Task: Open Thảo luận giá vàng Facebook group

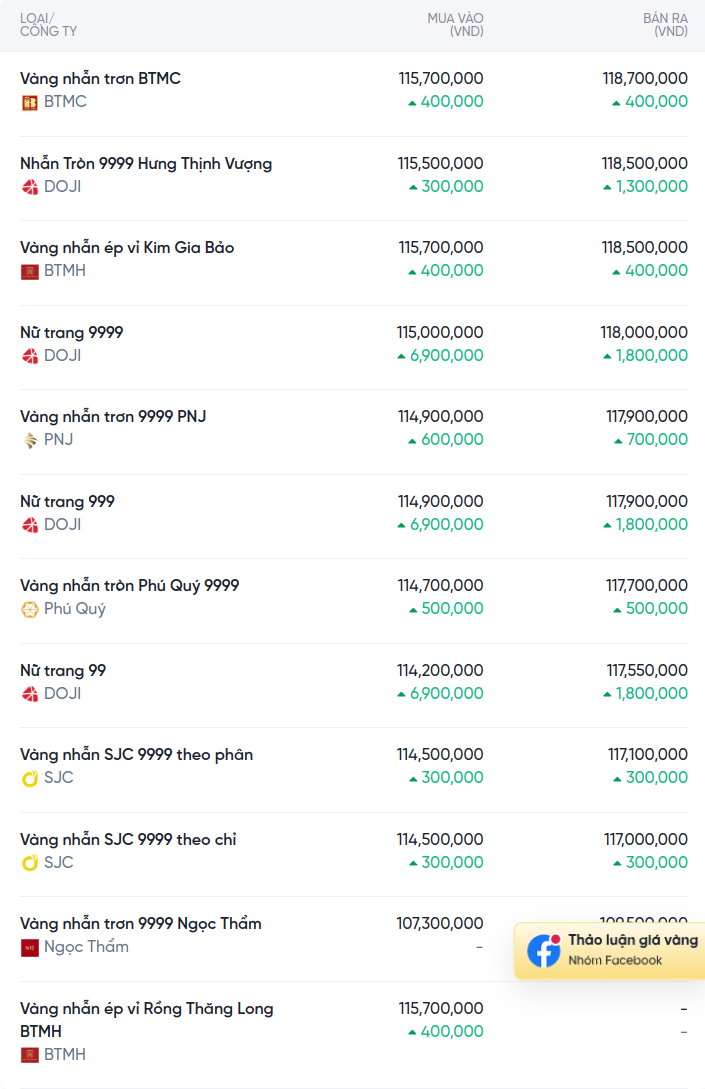Action: point(610,951)
